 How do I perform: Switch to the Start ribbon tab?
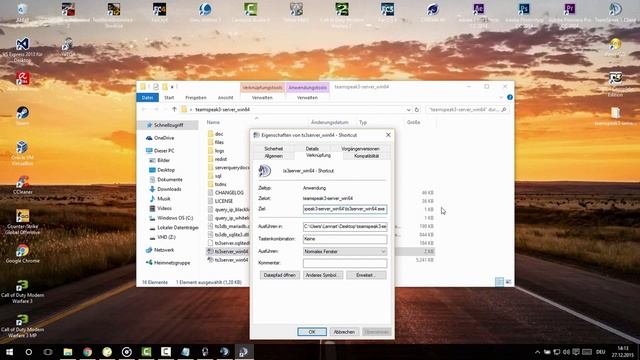point(169,98)
